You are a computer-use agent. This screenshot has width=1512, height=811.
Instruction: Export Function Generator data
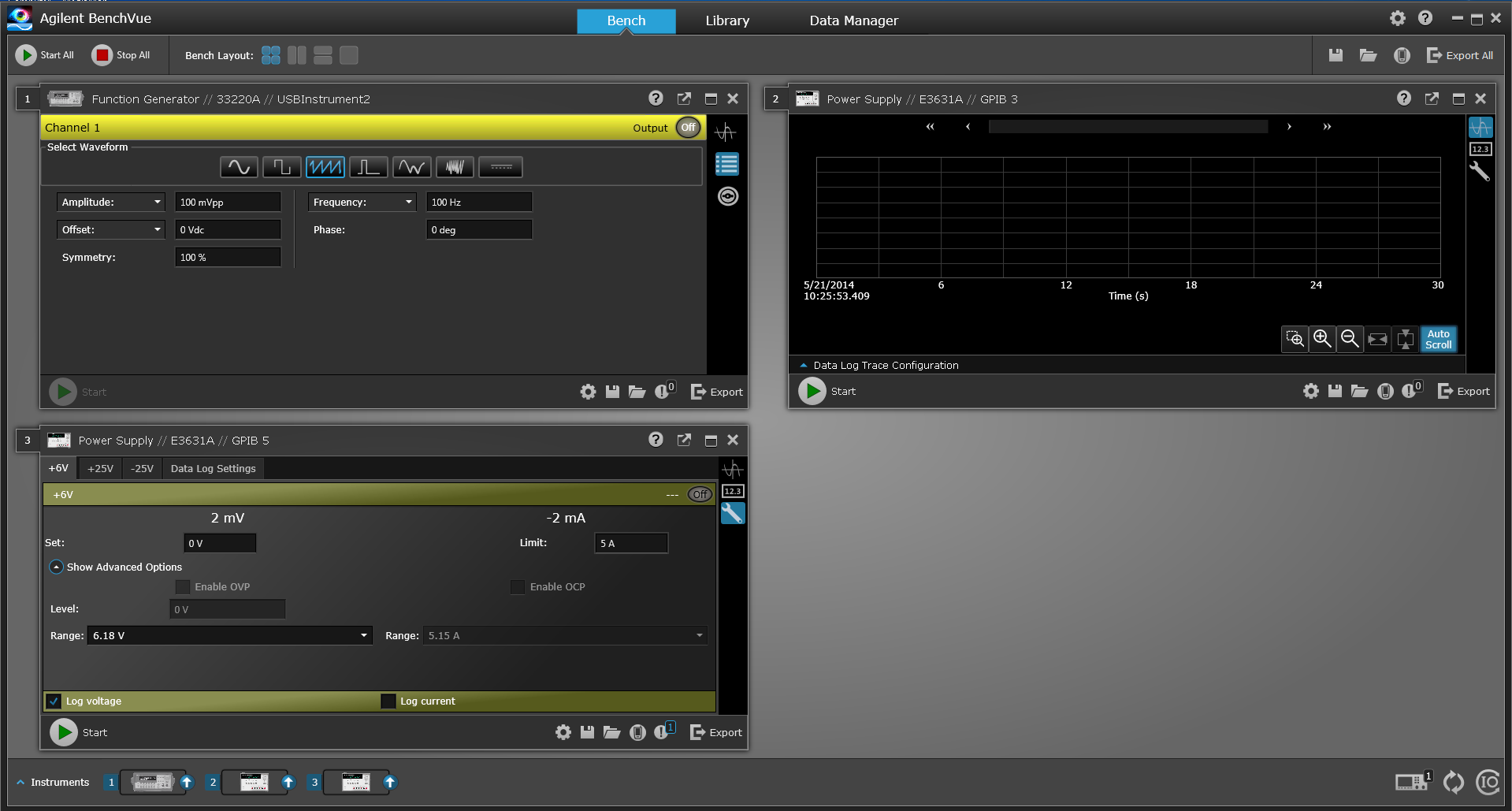(x=717, y=392)
